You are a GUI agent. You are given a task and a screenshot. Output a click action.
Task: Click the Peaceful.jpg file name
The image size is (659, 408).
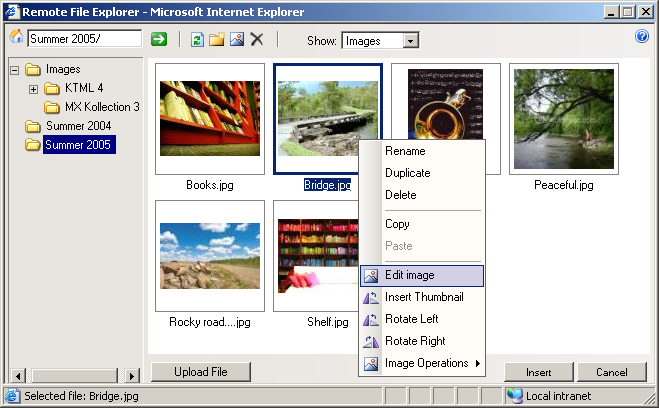[564, 185]
